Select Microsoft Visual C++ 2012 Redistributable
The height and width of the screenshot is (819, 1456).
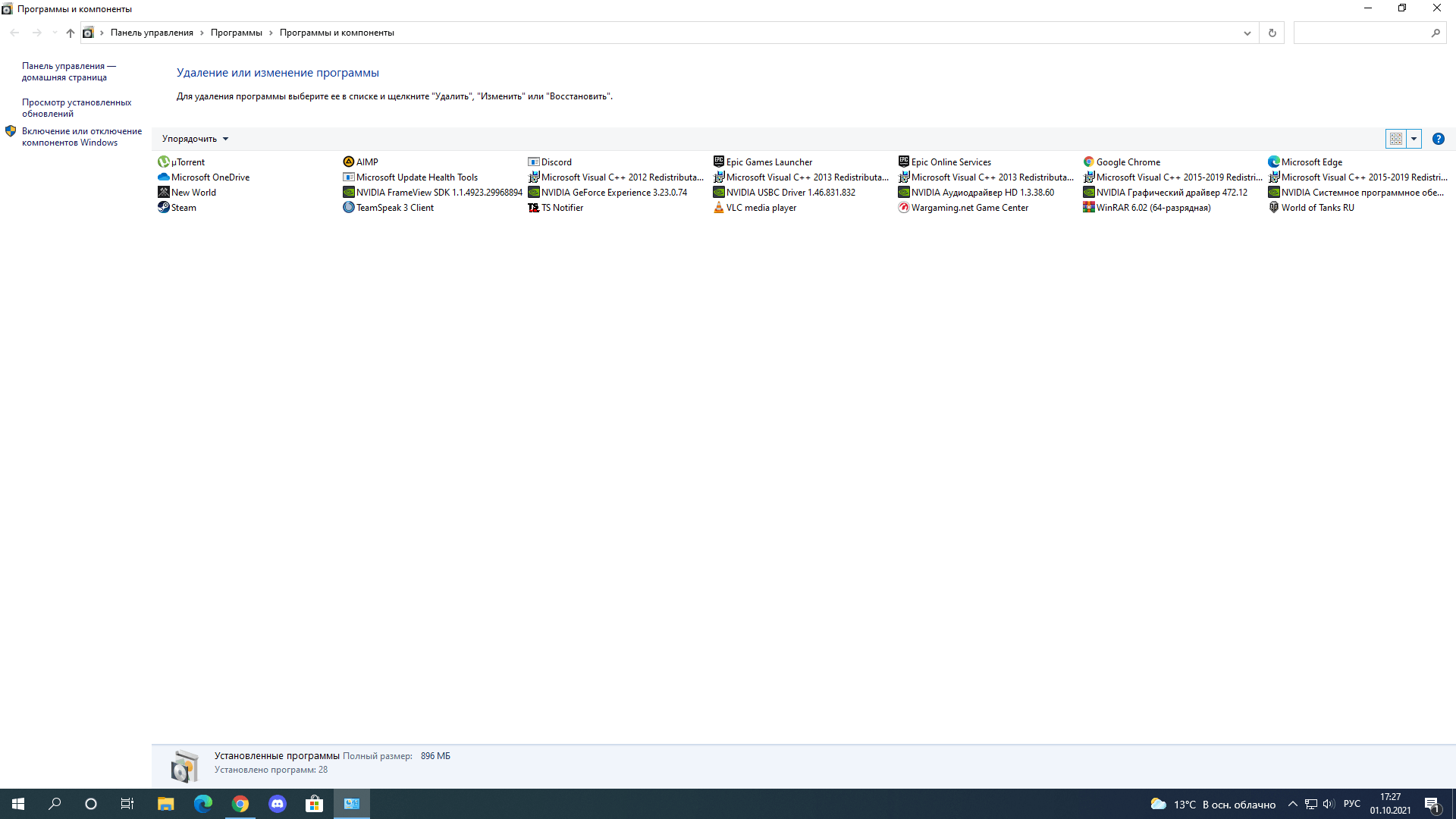[x=616, y=177]
